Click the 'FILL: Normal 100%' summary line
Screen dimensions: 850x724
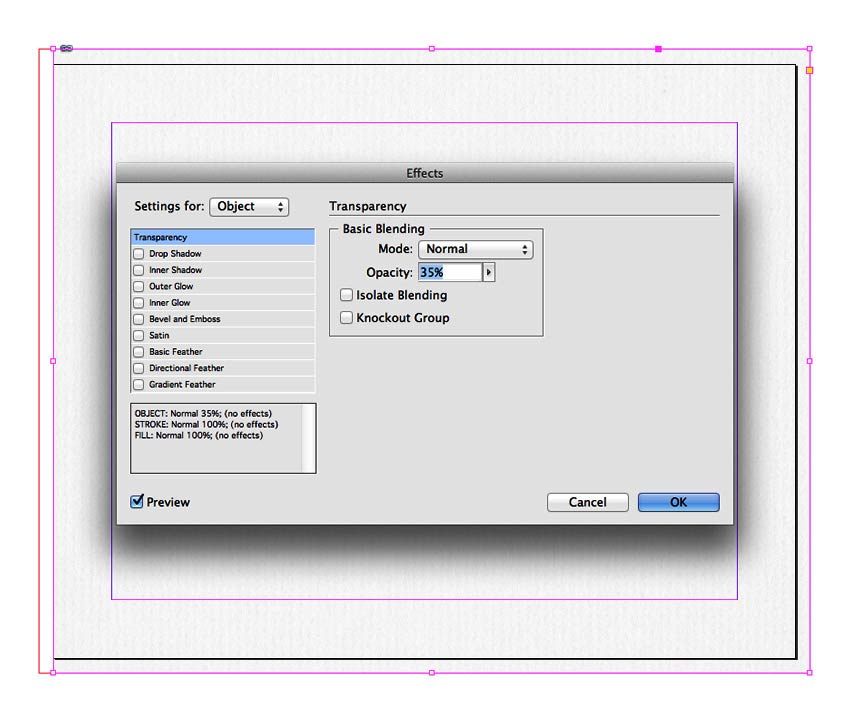pos(199,435)
